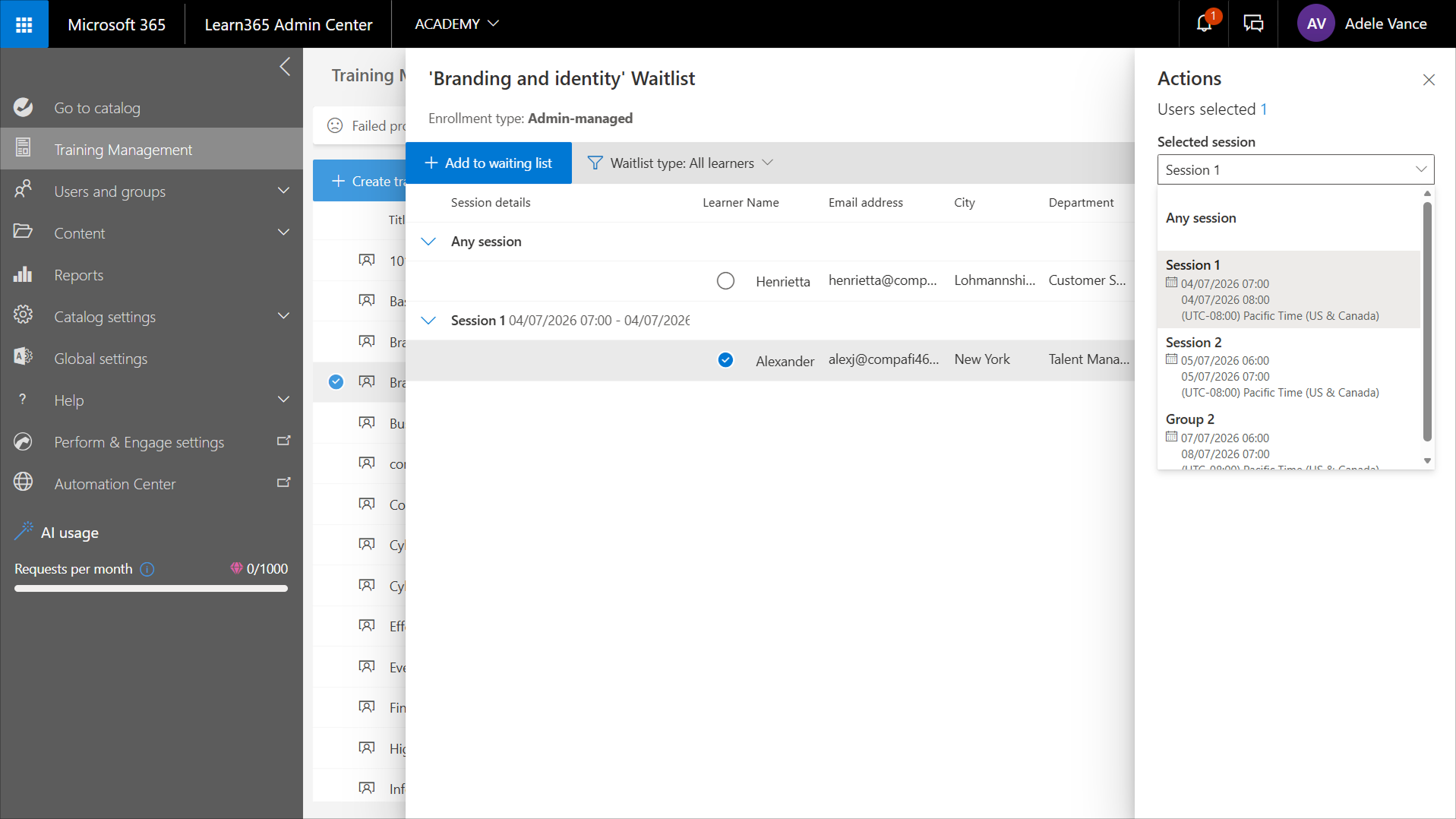Open the Learn365 Admin Center link

pyautogui.click(x=289, y=24)
